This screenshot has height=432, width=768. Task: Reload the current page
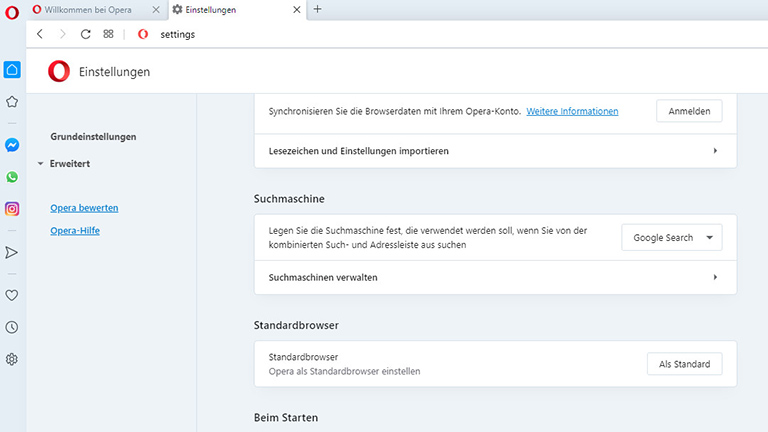(x=85, y=34)
